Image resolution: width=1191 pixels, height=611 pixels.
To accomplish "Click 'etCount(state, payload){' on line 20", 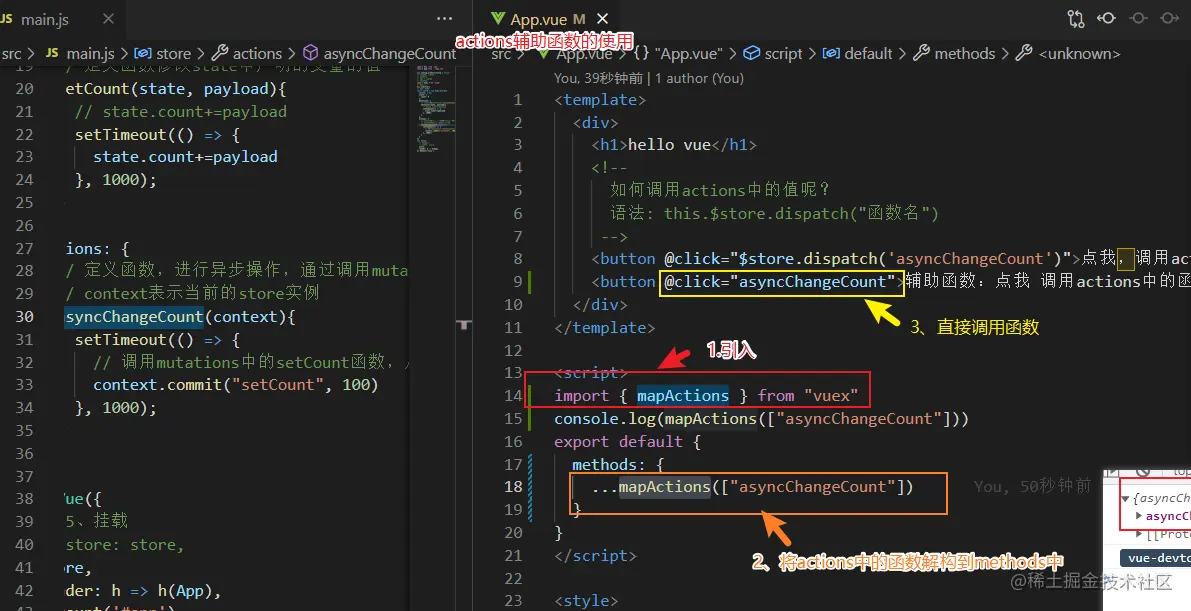I will tap(175, 89).
